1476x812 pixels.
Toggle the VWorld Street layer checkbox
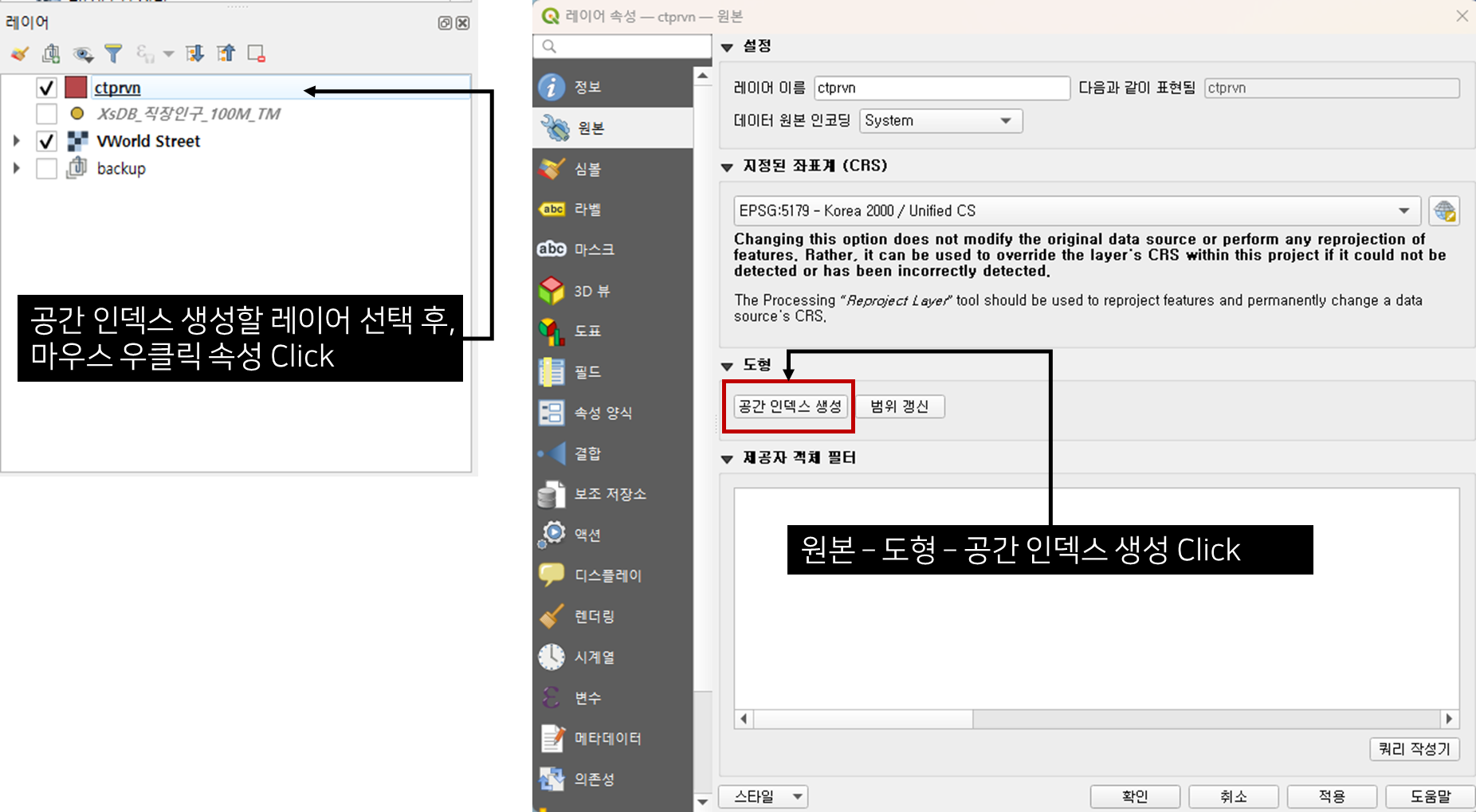click(47, 141)
